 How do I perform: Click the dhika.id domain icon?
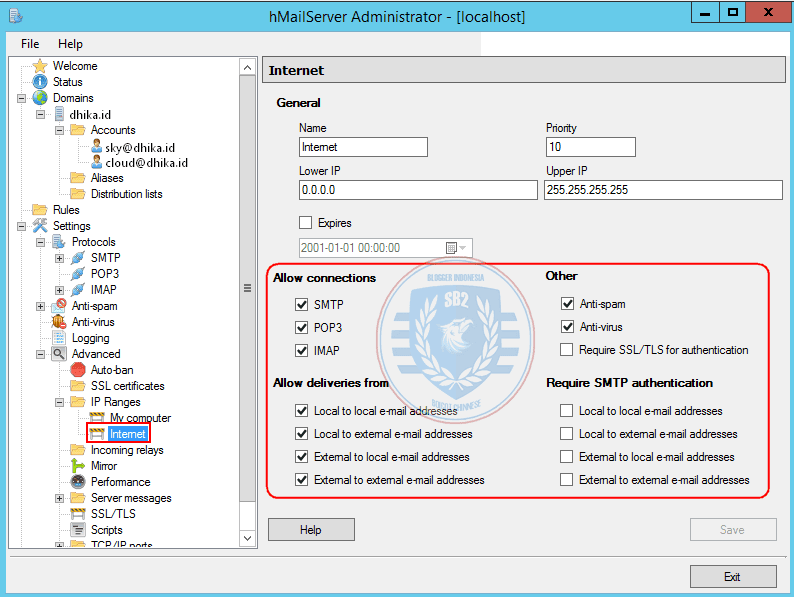(59, 114)
